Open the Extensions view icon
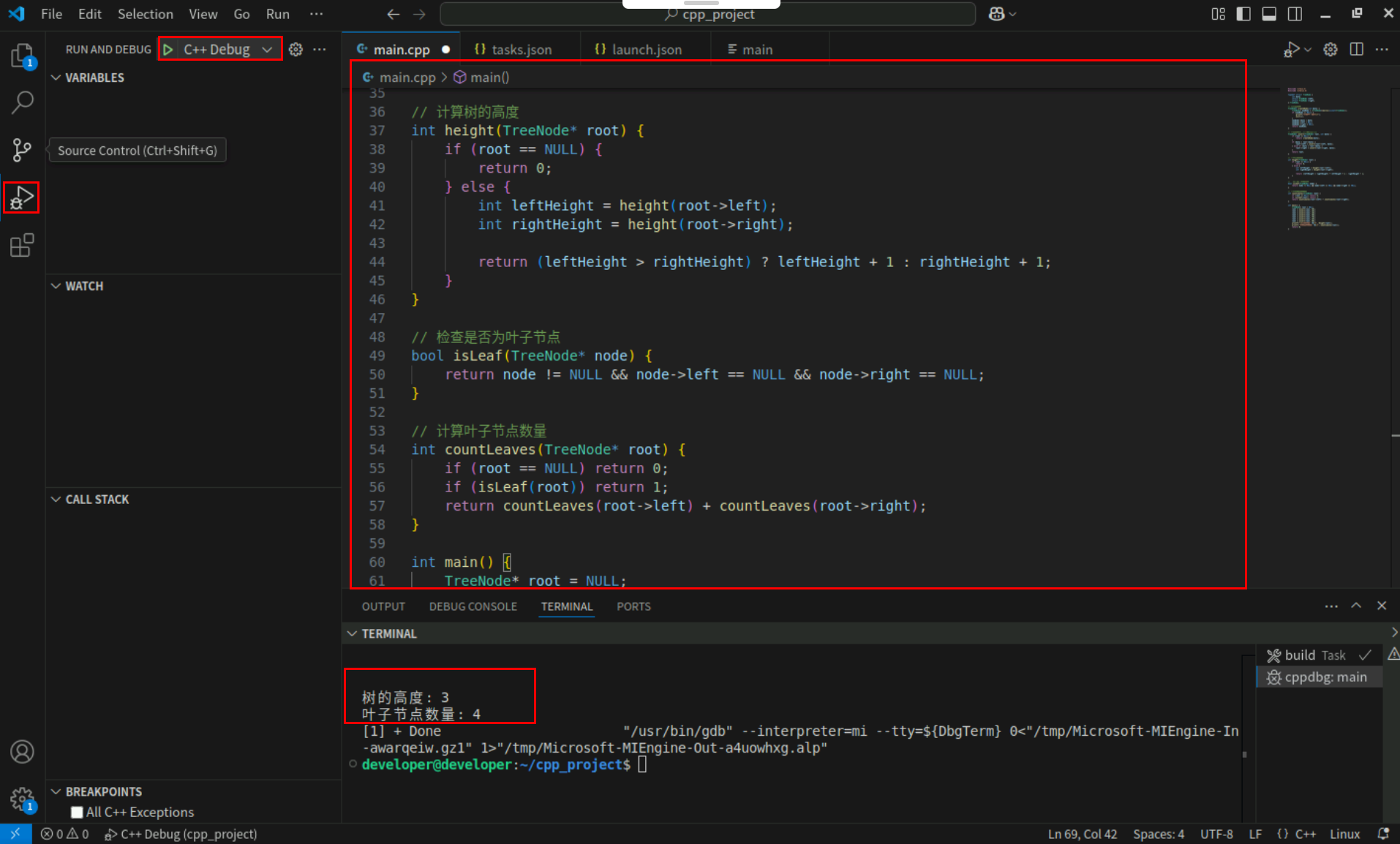The width and height of the screenshot is (1400, 844). [x=22, y=246]
